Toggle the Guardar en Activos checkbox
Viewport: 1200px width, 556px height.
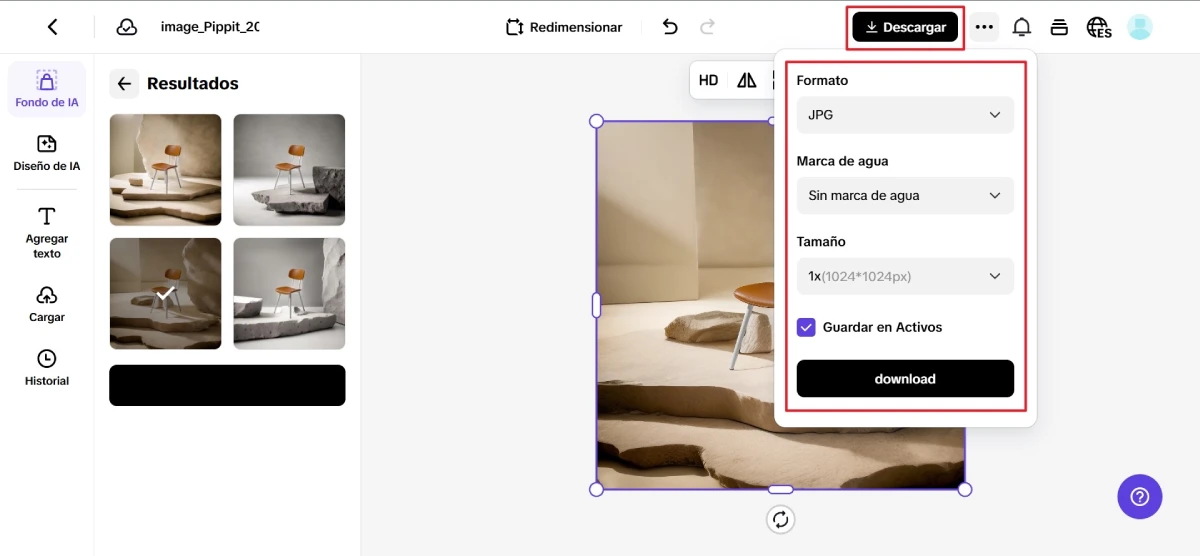click(806, 327)
